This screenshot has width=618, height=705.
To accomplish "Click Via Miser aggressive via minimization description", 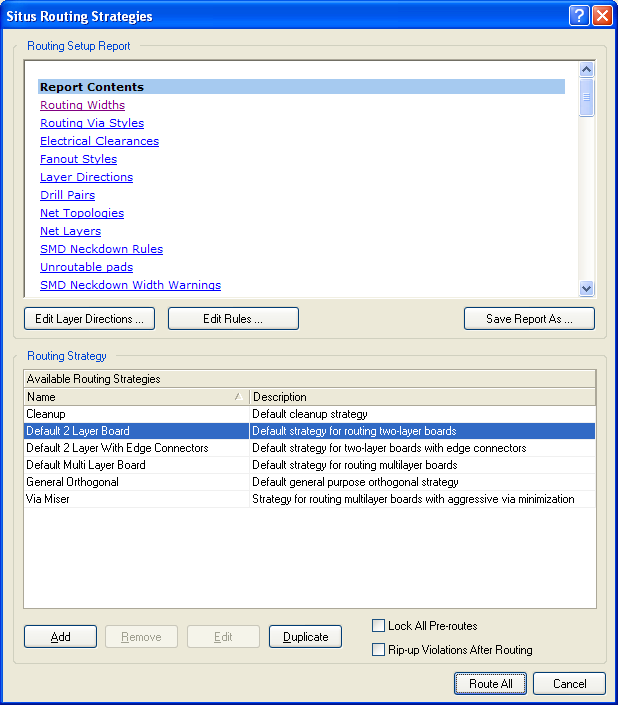I will tap(422, 499).
